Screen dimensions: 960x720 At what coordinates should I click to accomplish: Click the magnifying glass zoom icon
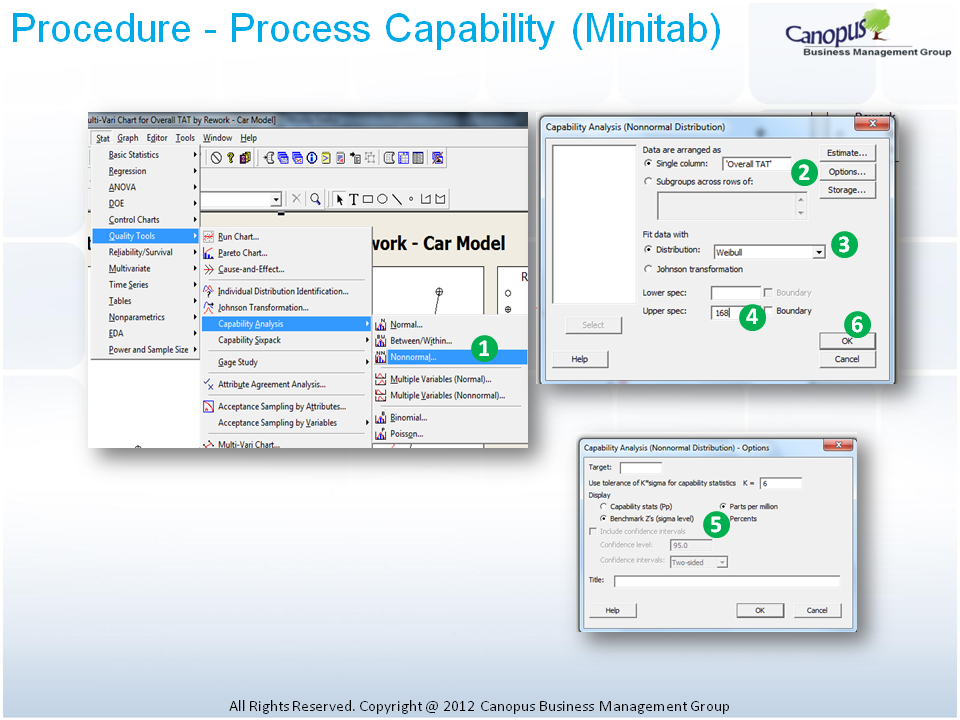coord(315,199)
